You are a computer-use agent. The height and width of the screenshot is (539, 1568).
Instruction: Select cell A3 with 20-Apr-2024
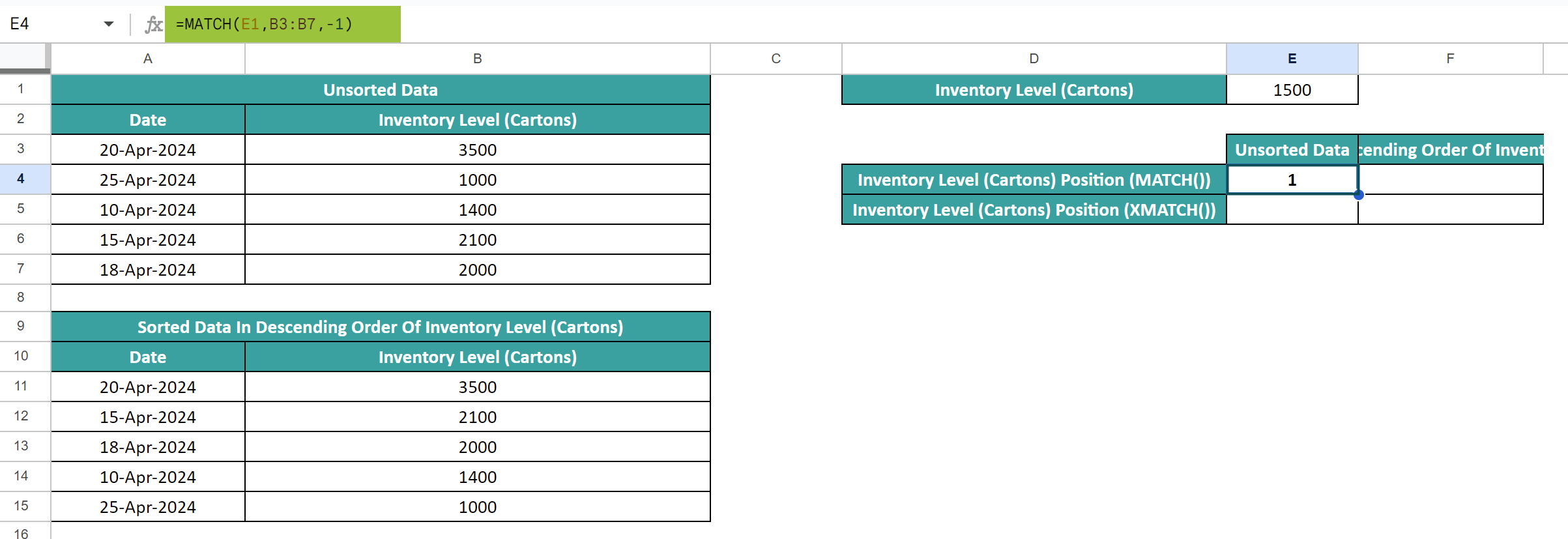[x=148, y=150]
